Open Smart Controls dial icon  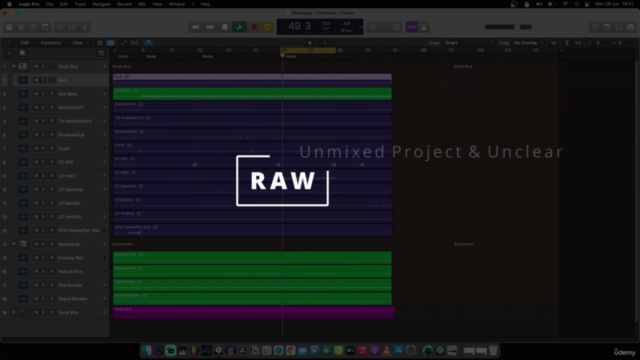tap(60, 27)
